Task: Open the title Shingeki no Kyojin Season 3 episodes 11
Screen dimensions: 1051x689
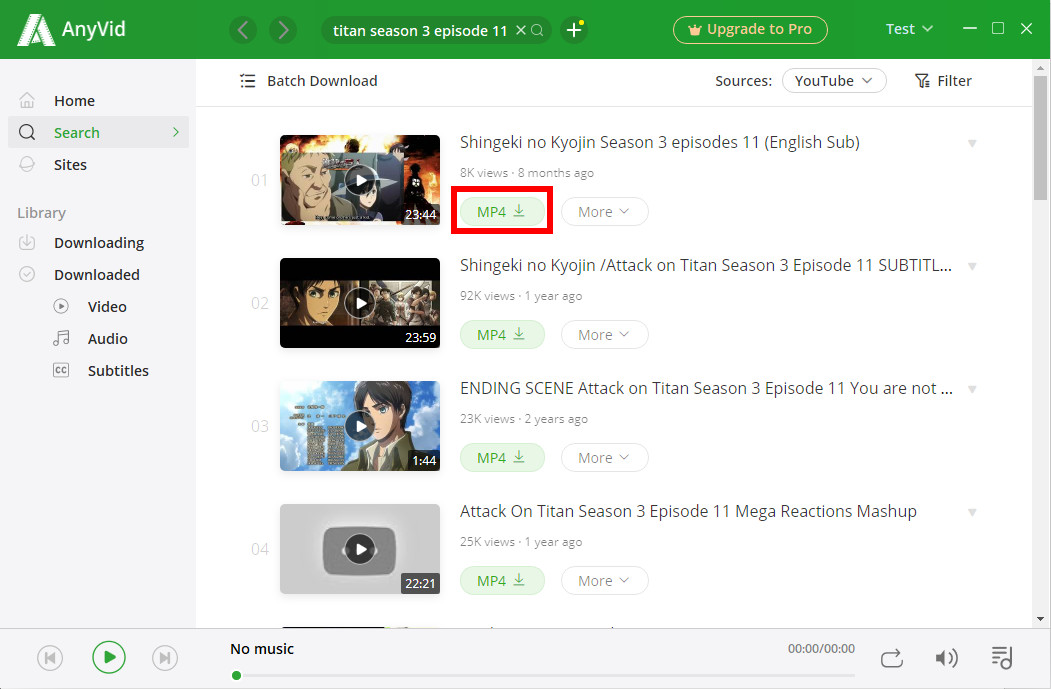Action: pos(660,142)
